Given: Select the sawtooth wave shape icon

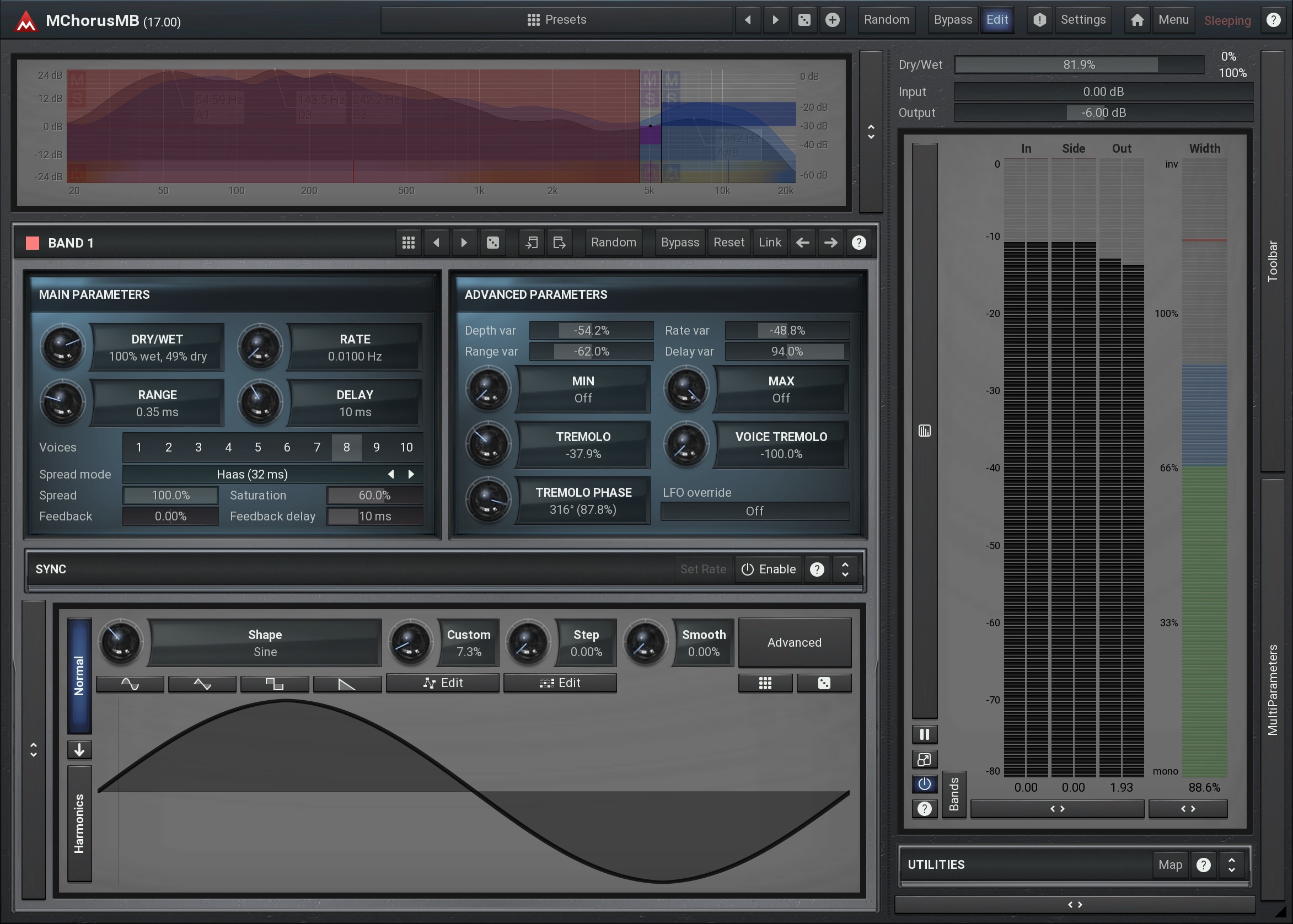Looking at the screenshot, I should [x=347, y=683].
